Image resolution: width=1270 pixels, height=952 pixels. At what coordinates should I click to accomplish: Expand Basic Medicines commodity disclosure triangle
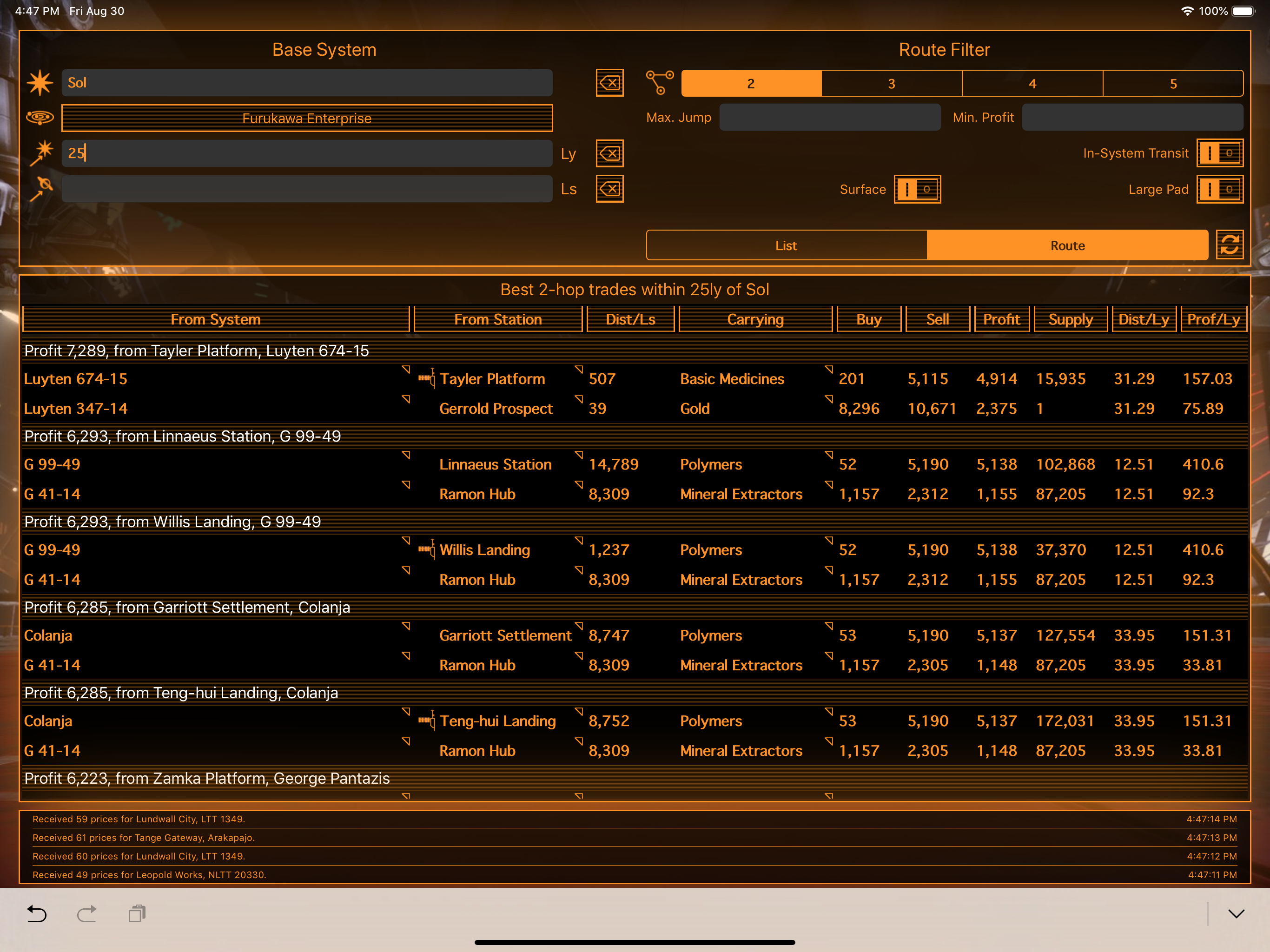coord(828,369)
